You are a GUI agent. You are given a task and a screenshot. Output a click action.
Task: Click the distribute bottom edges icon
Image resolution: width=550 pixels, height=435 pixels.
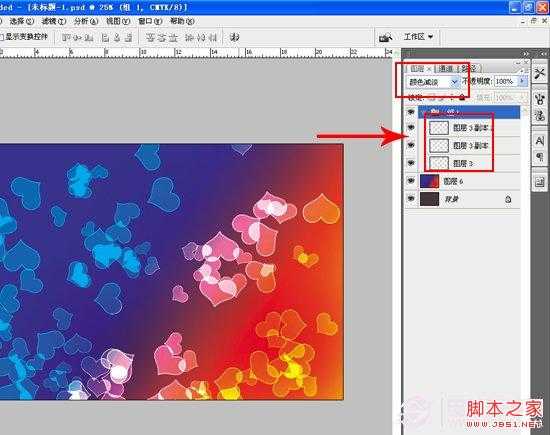coord(173,37)
